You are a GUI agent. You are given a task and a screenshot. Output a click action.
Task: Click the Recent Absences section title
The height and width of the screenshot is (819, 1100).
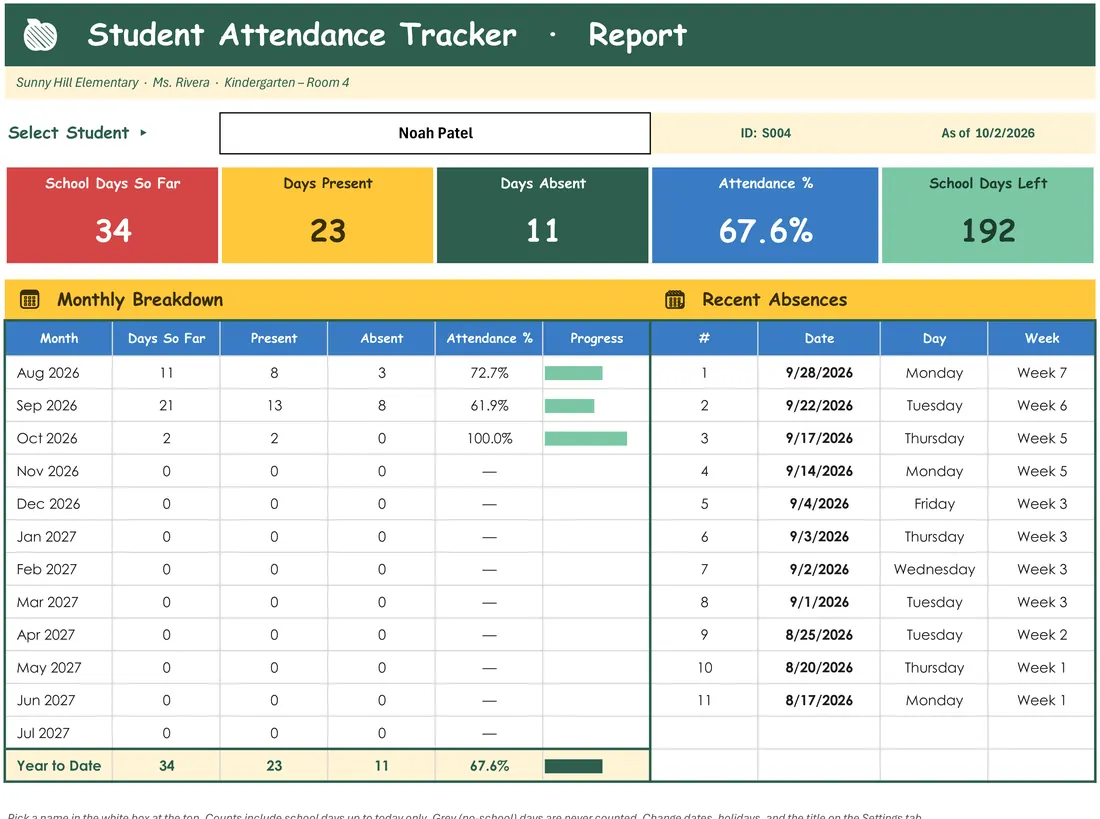tap(774, 300)
